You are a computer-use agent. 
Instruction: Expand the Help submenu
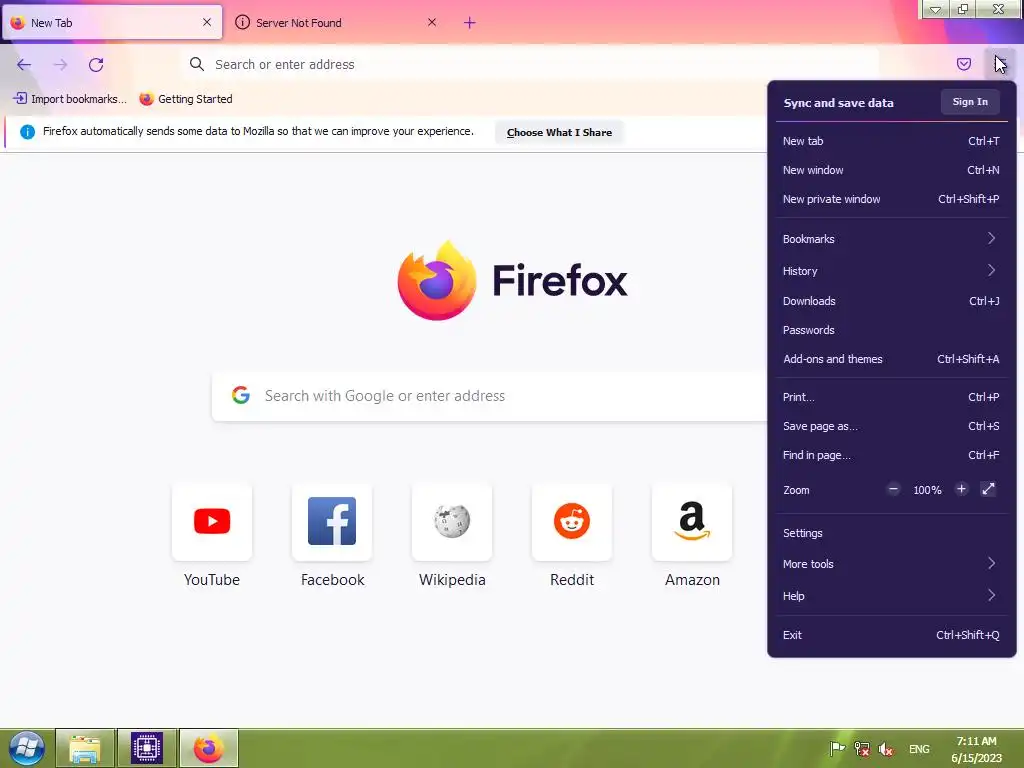[x=891, y=596]
